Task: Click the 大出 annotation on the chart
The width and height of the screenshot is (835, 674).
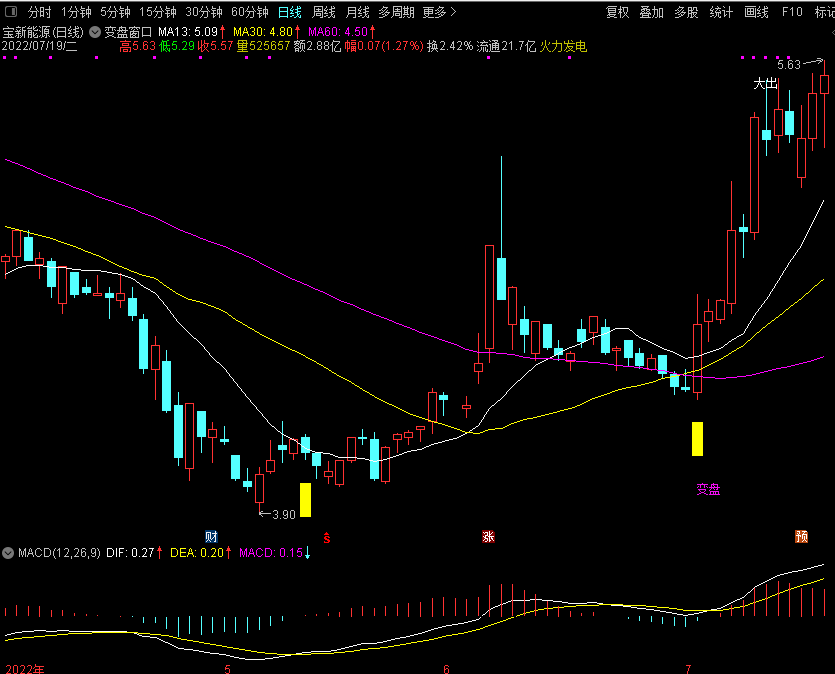Action: 765,84
